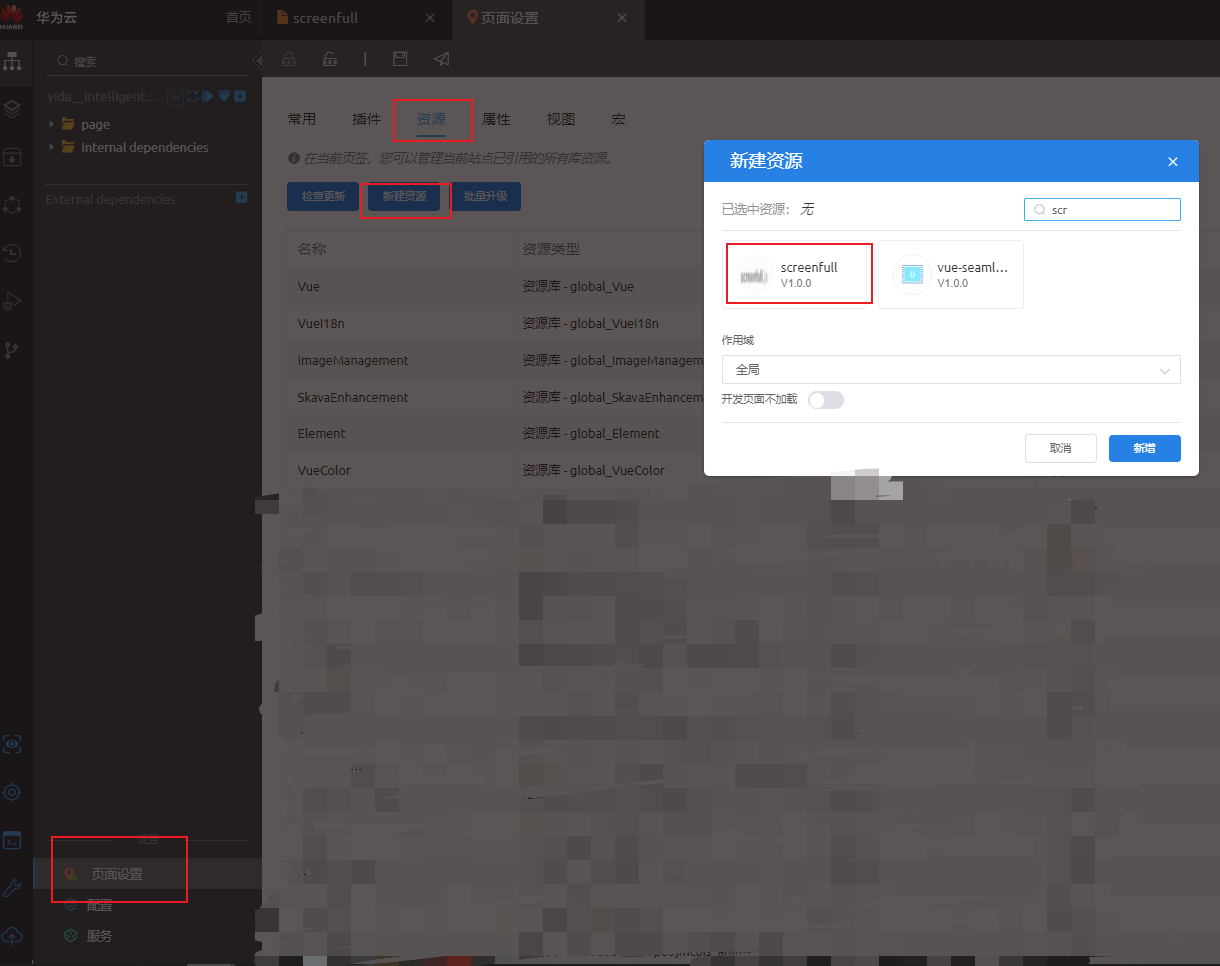Open 服务 in the settings list
The image size is (1220, 966).
pos(100,936)
